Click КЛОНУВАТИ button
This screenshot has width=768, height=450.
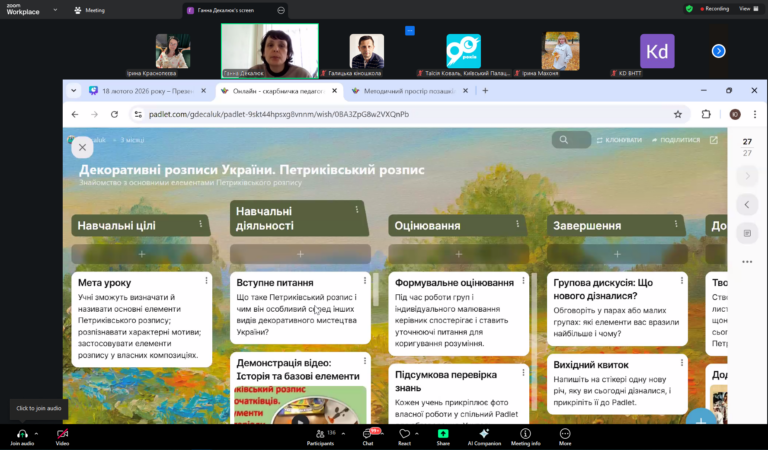click(x=619, y=140)
